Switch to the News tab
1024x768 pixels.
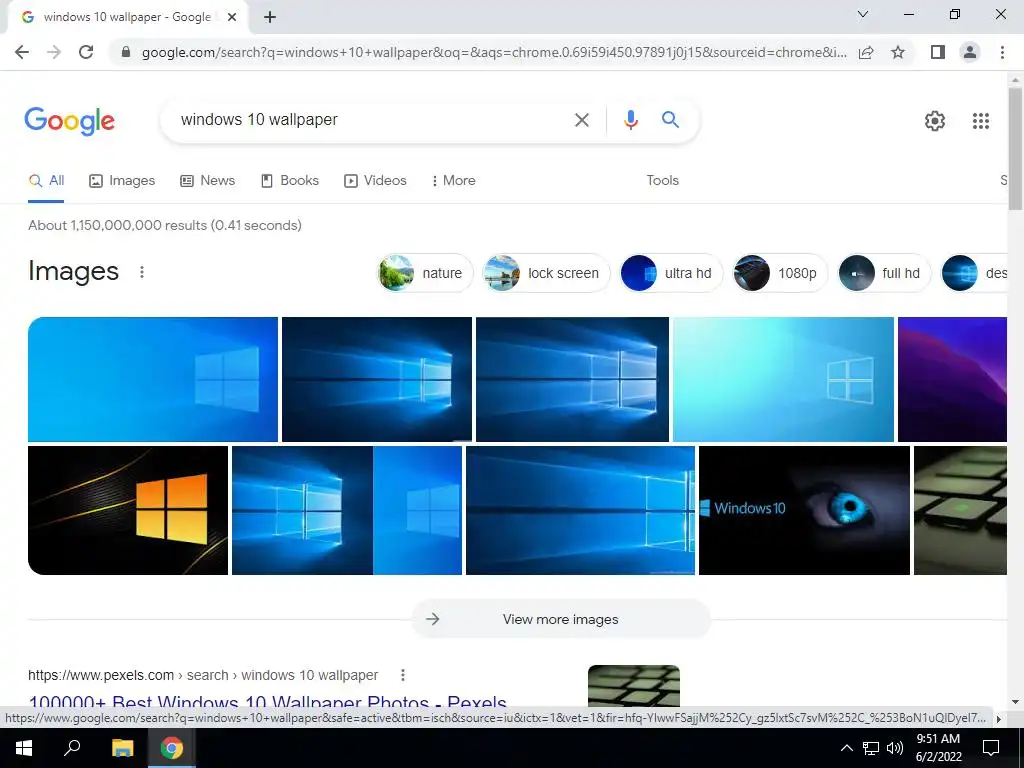tap(207, 181)
